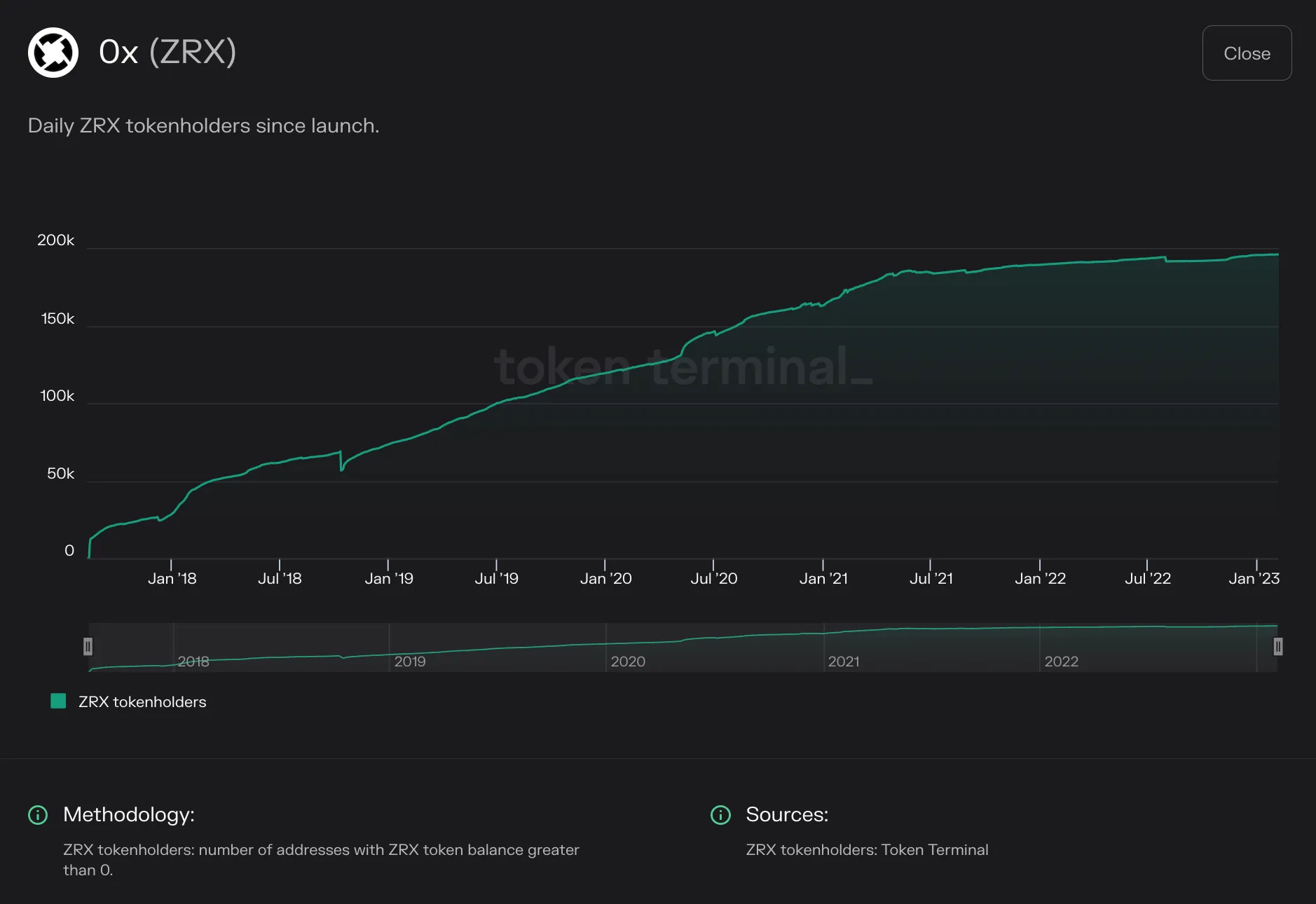Grab the right range slider handle
Viewport: 1316px width, 904px height.
tap(1278, 646)
